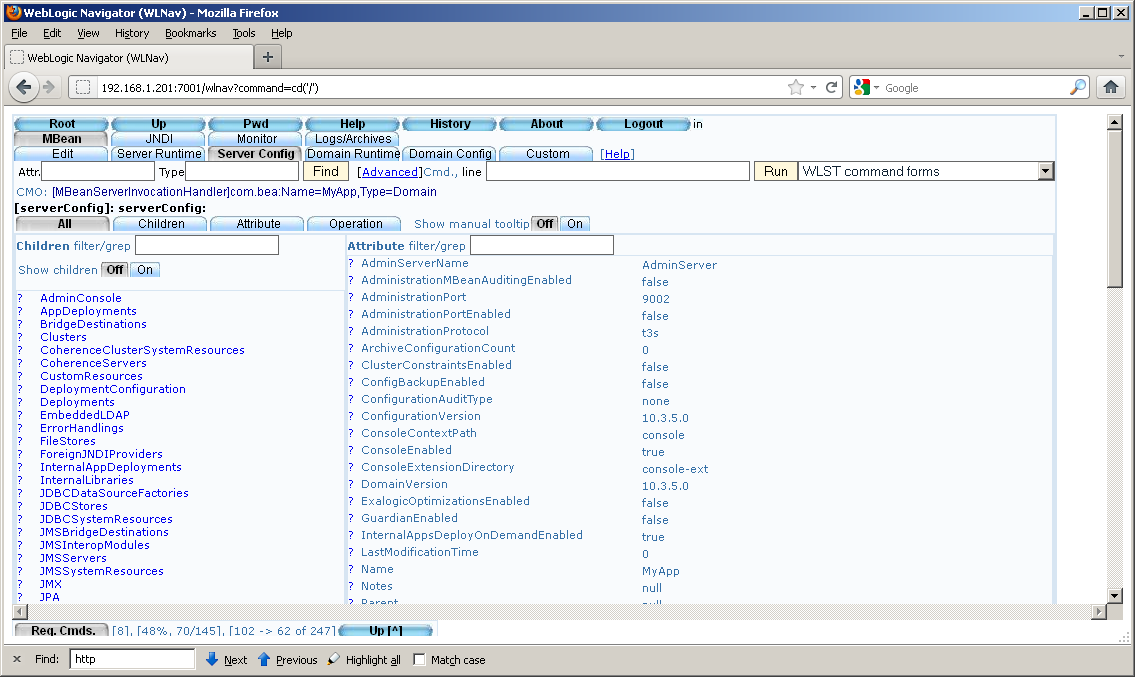This screenshot has width=1135, height=677.
Task: Click the Google search magnifier icon
Action: tap(1078, 87)
